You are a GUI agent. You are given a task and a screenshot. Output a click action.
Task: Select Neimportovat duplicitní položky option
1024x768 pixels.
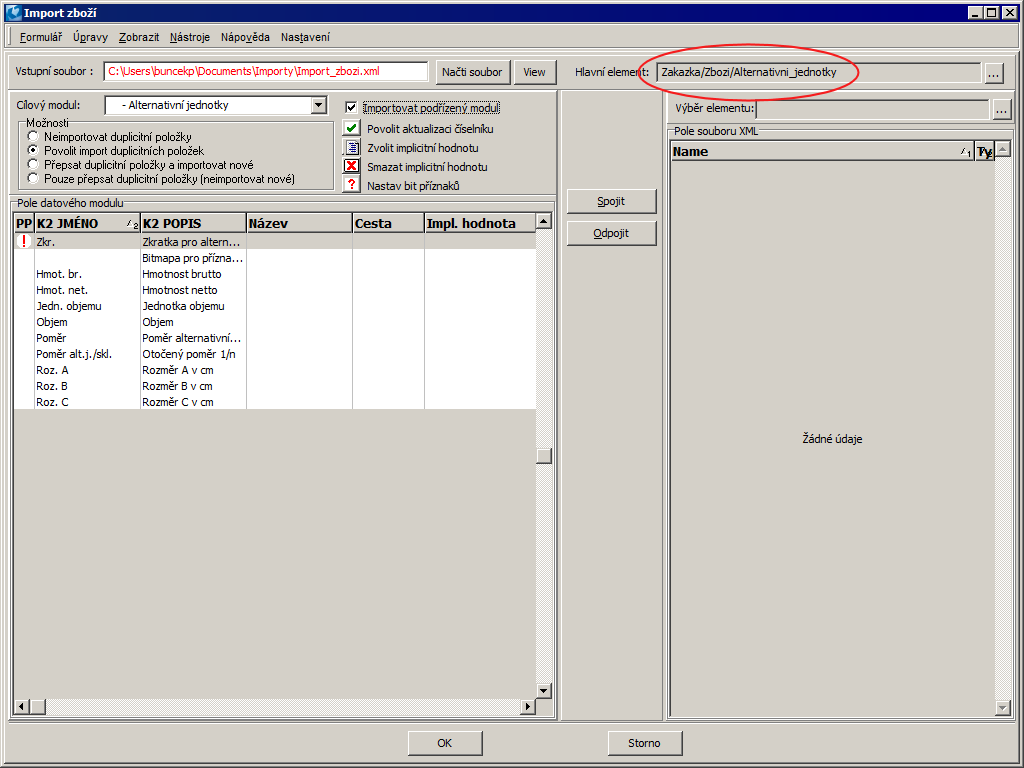coord(33,136)
